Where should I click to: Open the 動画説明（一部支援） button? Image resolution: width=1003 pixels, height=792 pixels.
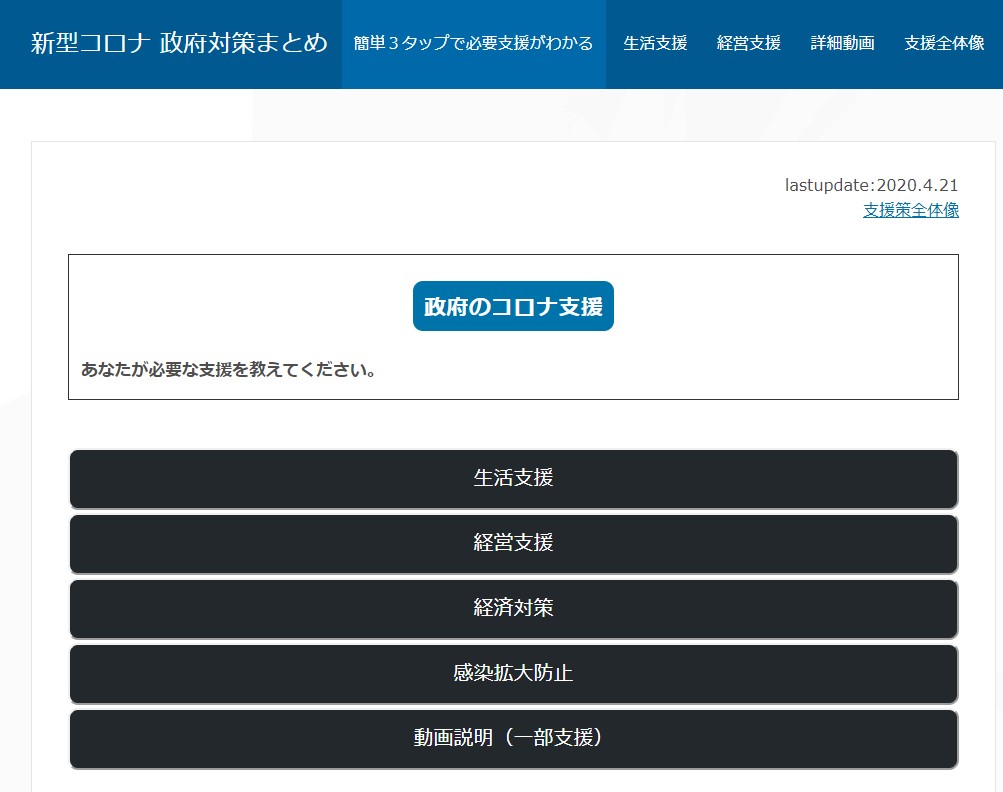513,738
